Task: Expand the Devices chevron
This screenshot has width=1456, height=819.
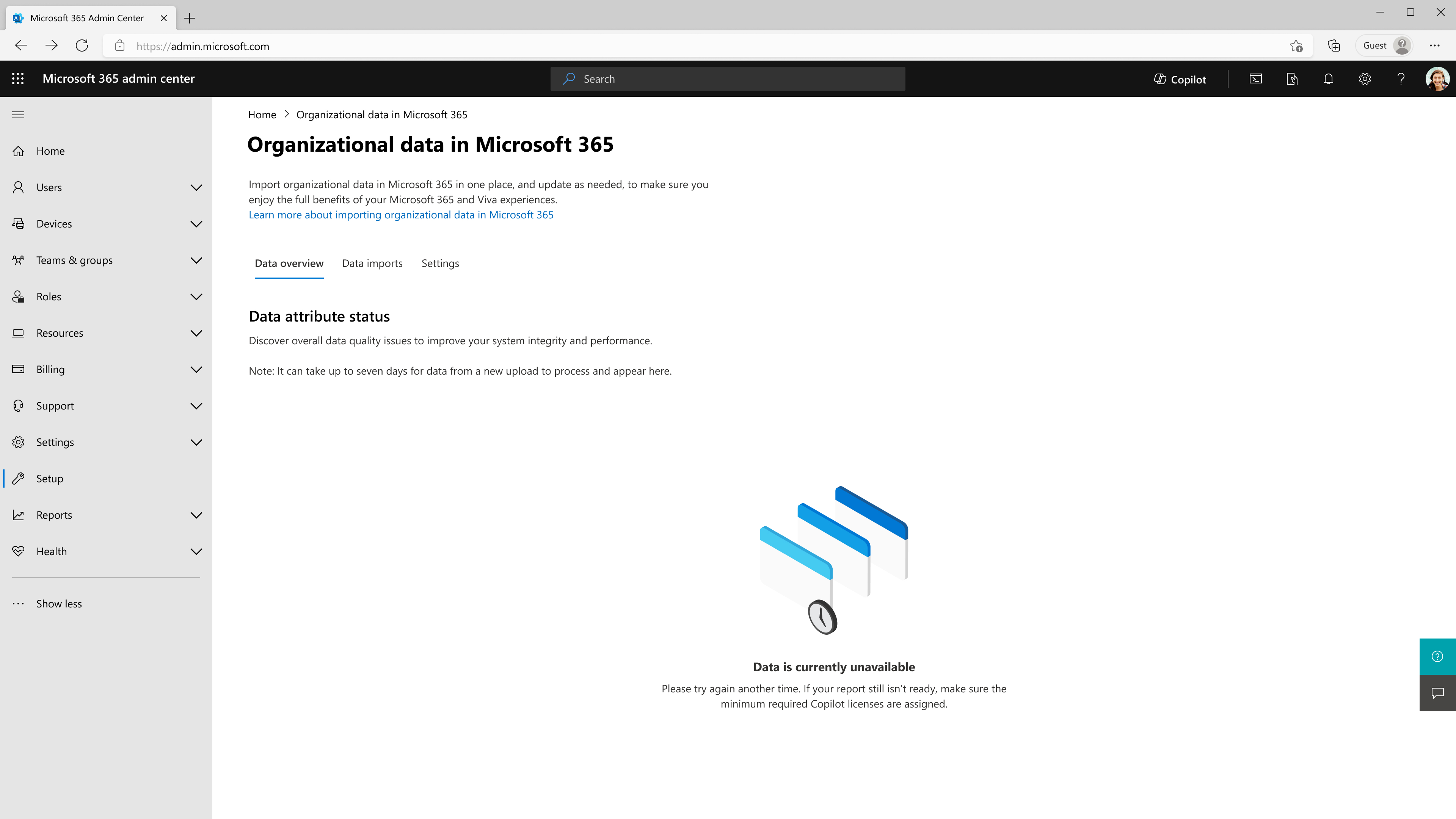Action: click(196, 224)
